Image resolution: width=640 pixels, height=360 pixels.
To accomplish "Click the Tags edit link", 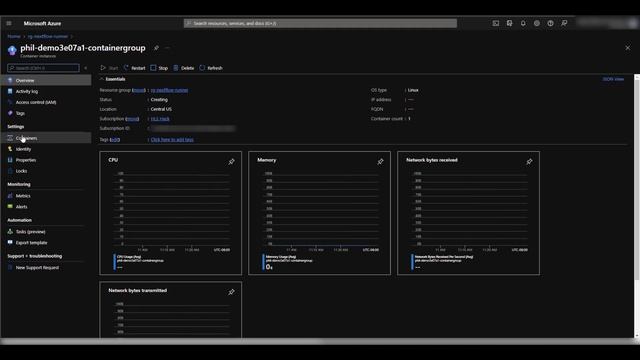I will click(x=115, y=140).
